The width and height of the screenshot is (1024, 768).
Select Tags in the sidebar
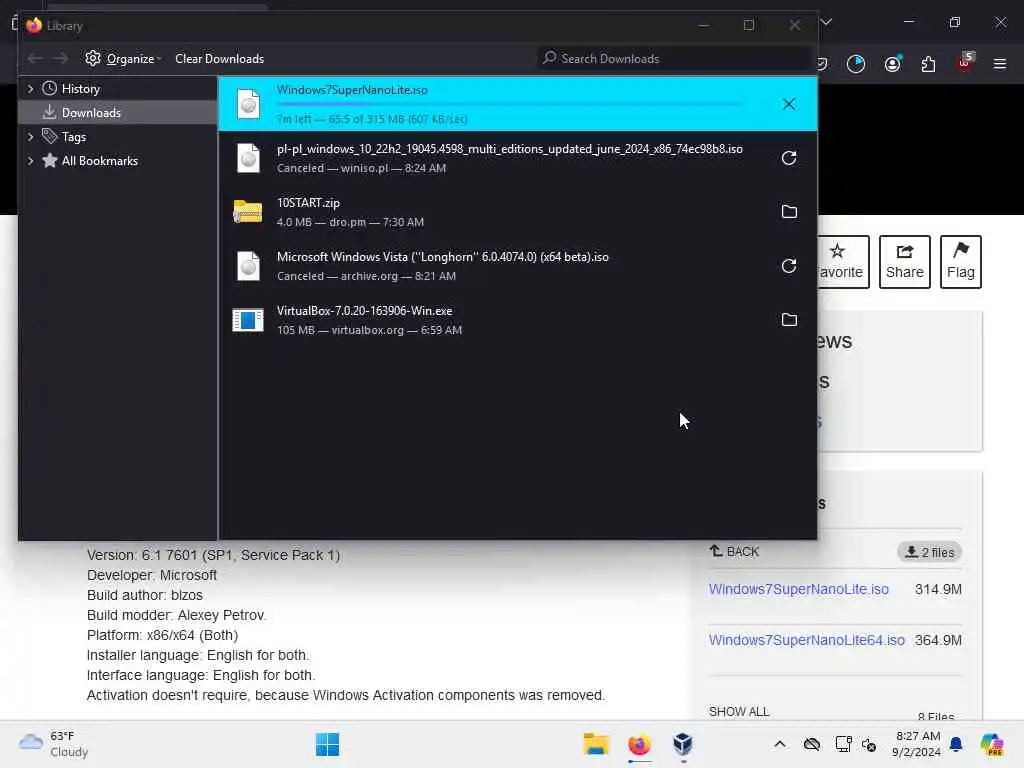[x=73, y=136]
